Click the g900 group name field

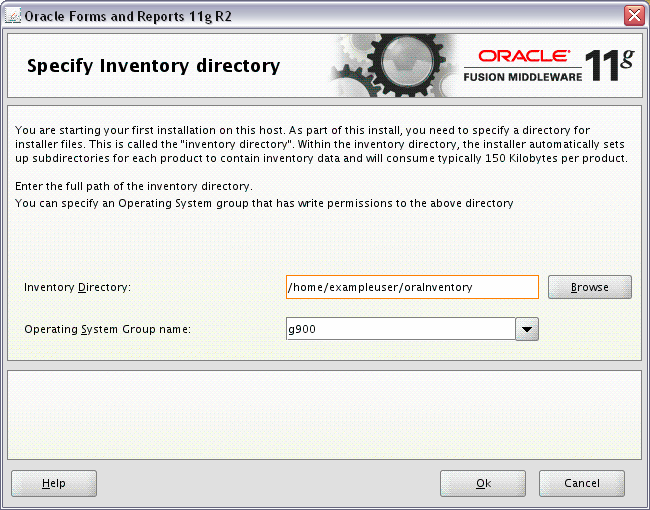point(400,329)
